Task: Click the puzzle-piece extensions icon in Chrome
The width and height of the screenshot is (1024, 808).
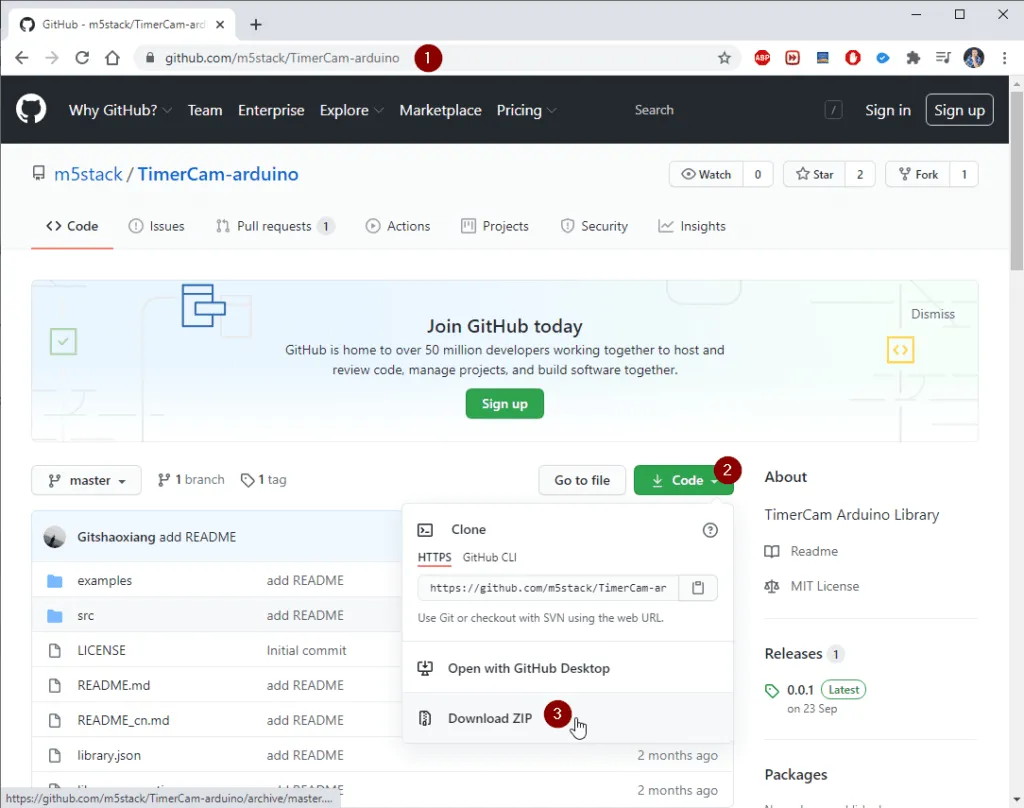Action: pos(913,58)
